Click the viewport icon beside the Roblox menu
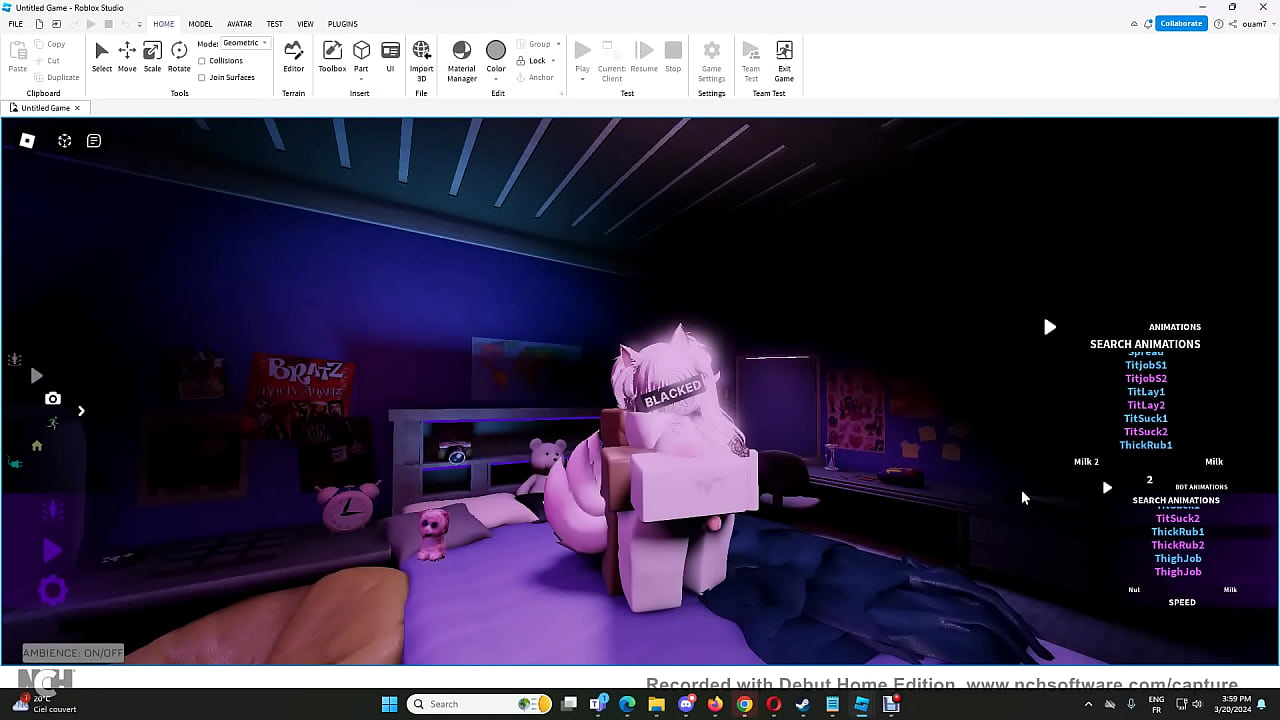This screenshot has width=1280, height=720. (x=64, y=141)
